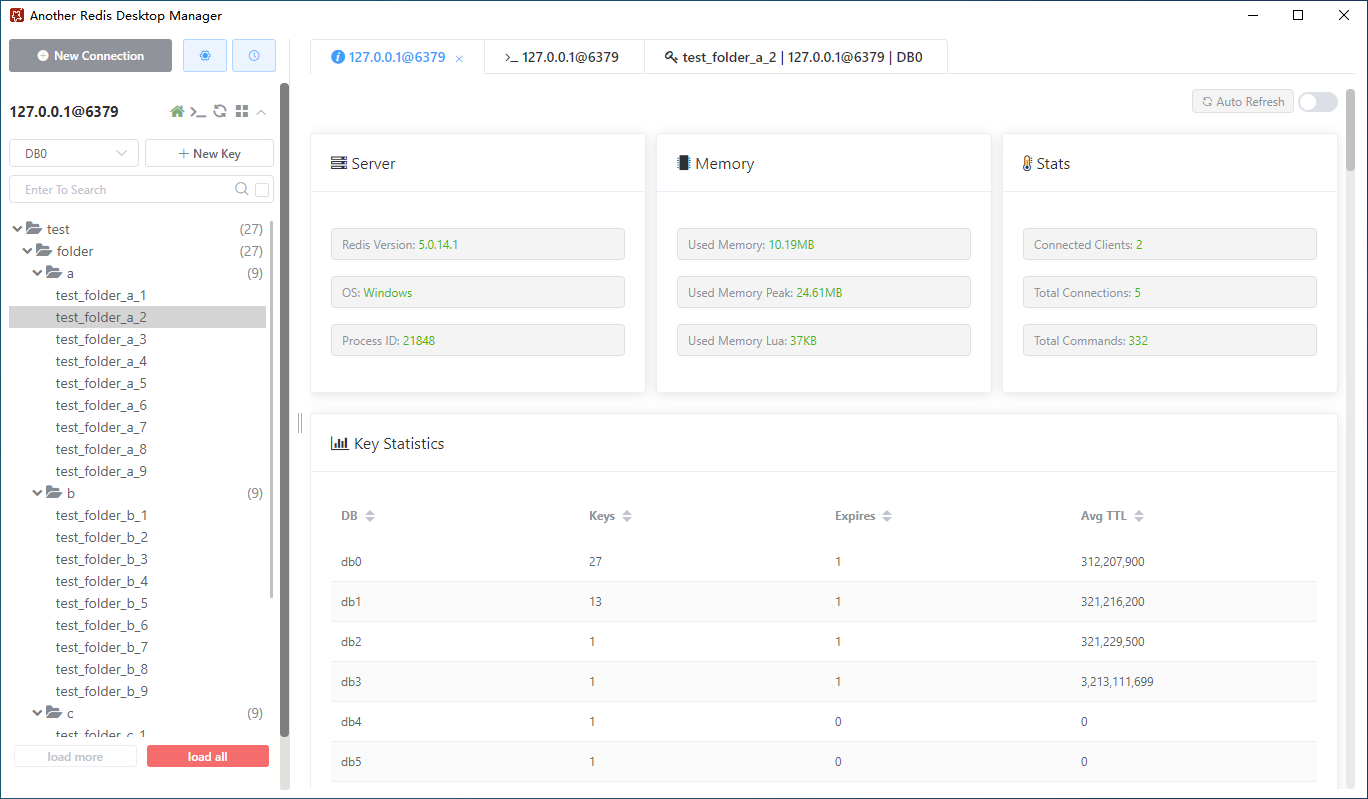Screen dimensions: 1368x799
Task: Collapse folder a in the tree
Action: [37, 273]
